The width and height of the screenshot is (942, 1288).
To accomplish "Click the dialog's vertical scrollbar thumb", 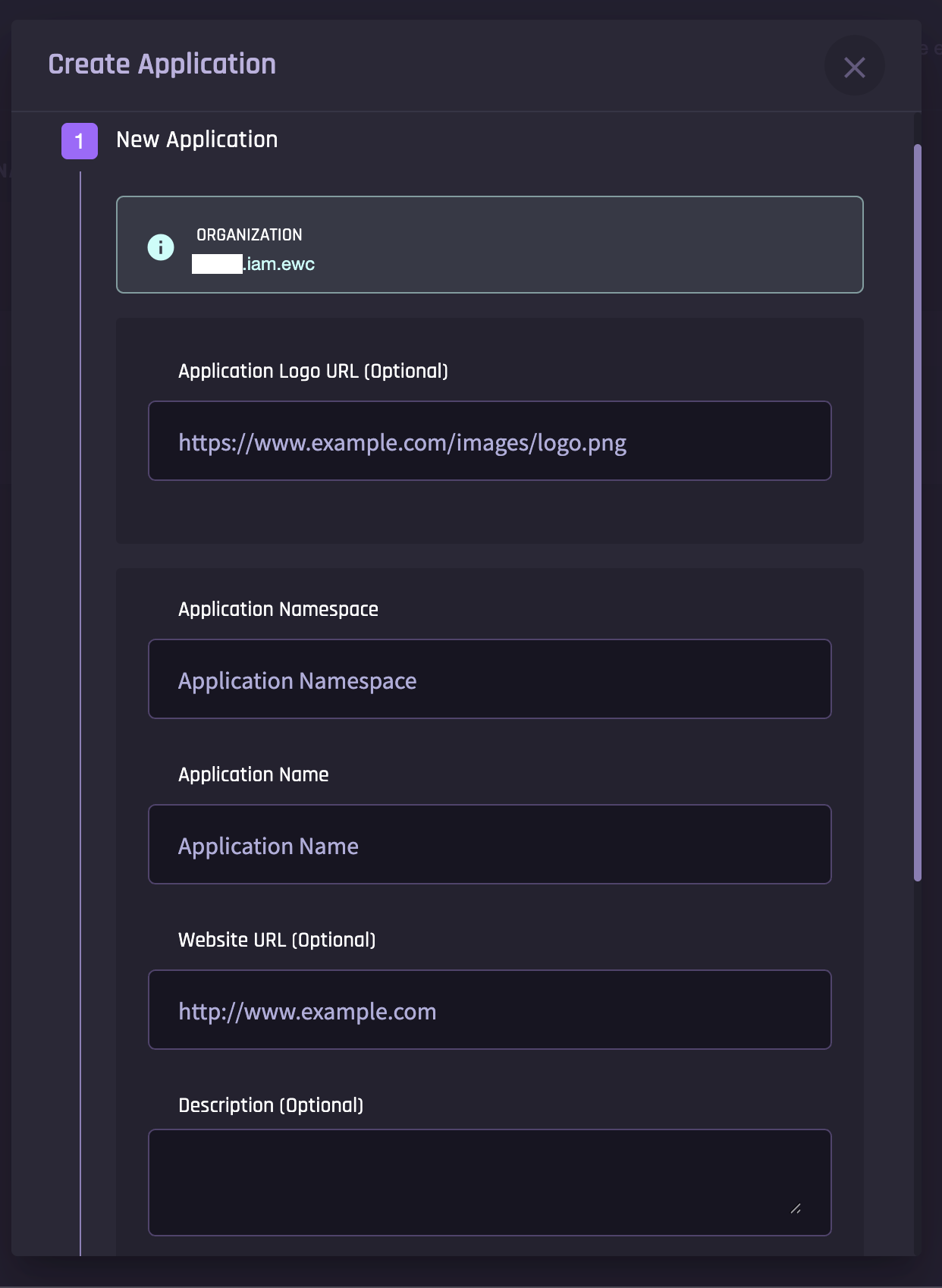I will (x=918, y=513).
